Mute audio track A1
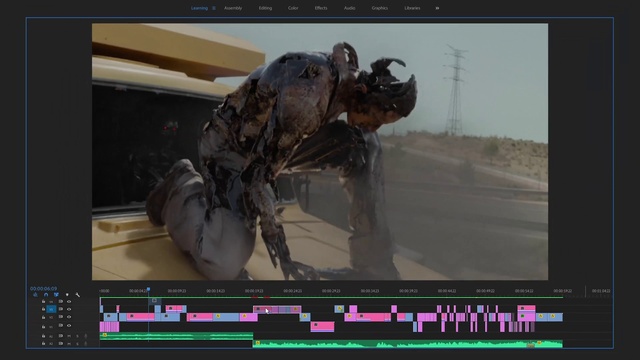Screen dimensions: 640x360 [69, 336]
